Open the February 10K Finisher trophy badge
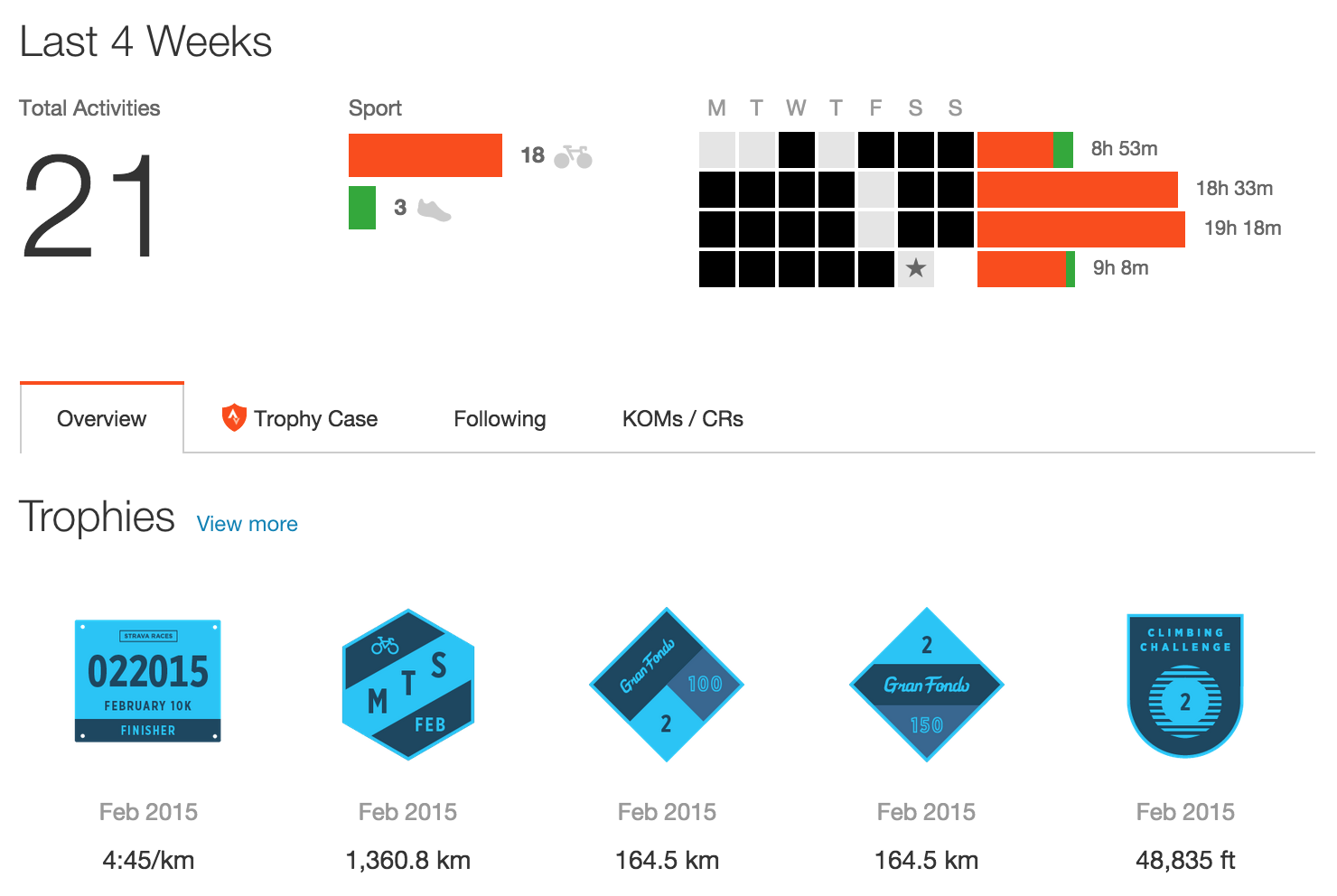Screen dimensions: 1337x896 pos(147,681)
